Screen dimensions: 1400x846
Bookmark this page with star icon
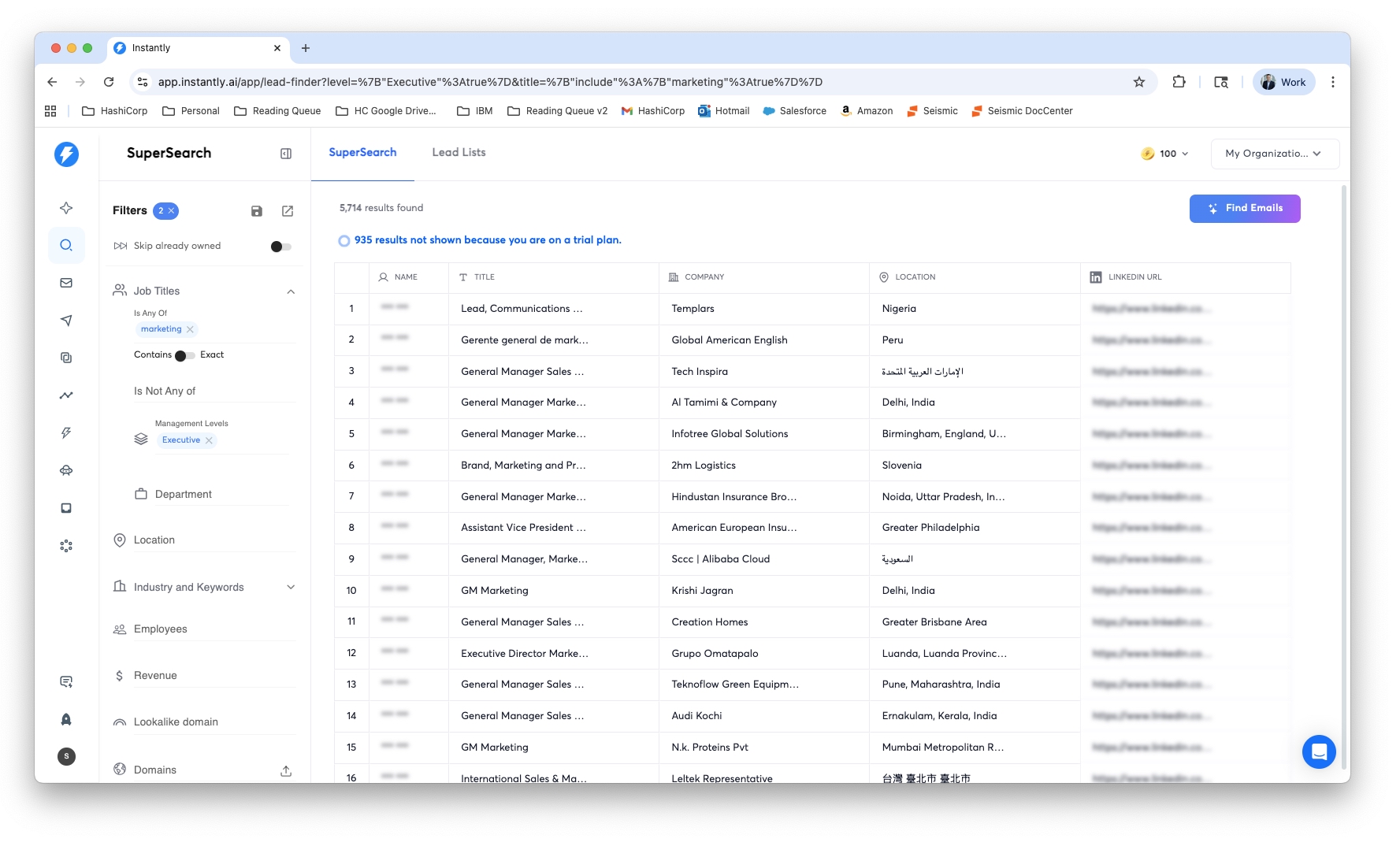pyautogui.click(x=1139, y=82)
